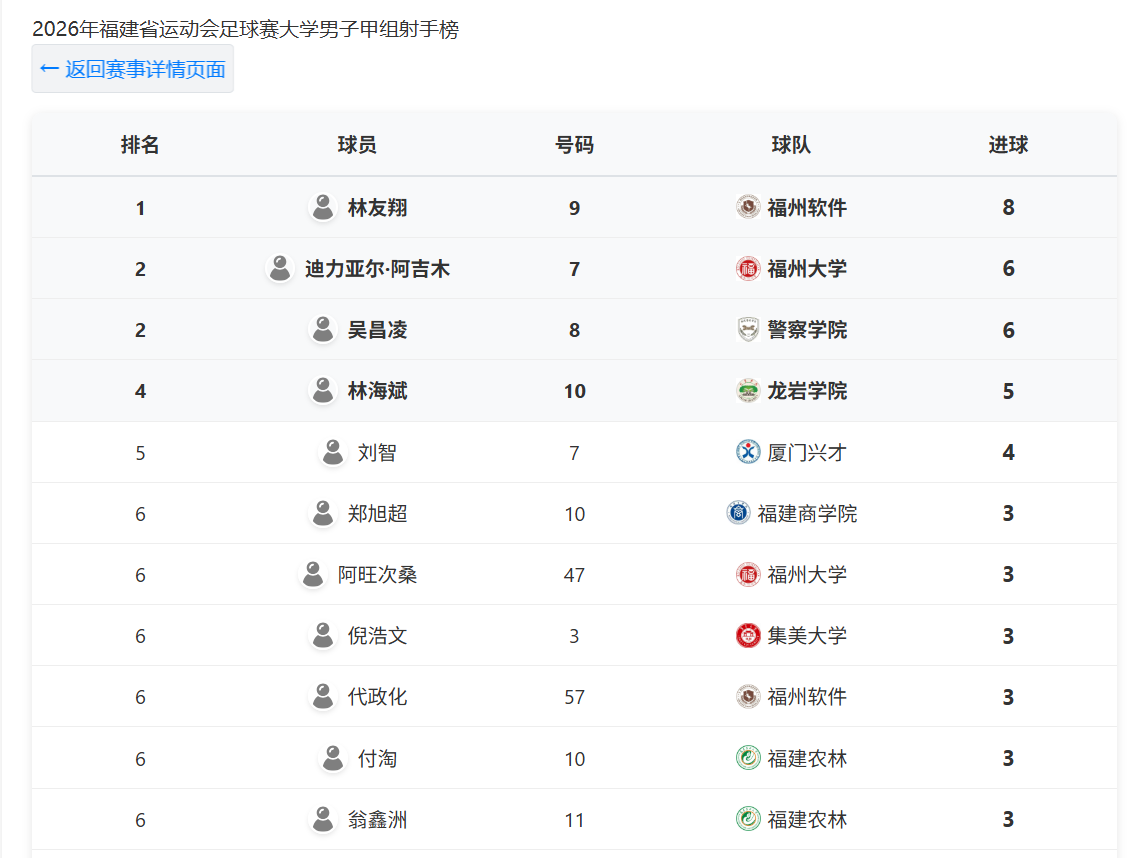The height and width of the screenshot is (858, 1136).
Task: Click 福州软件 logo in 林友翔 row
Action: [x=748, y=207]
